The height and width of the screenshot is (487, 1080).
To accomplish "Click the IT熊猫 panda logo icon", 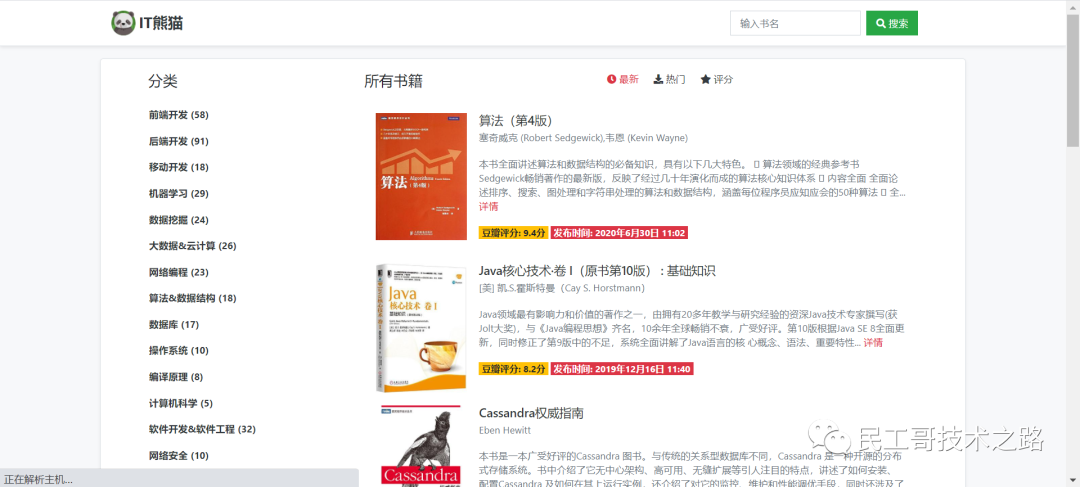I will click(123, 23).
